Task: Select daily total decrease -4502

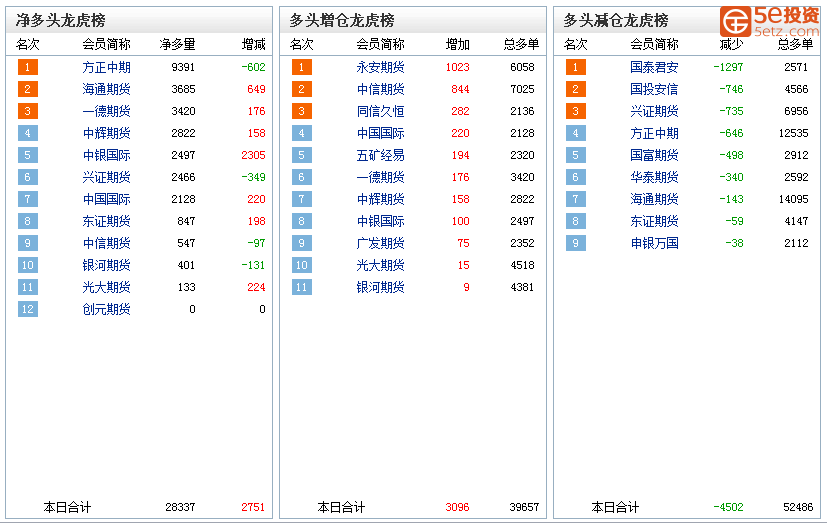Action: [728, 507]
